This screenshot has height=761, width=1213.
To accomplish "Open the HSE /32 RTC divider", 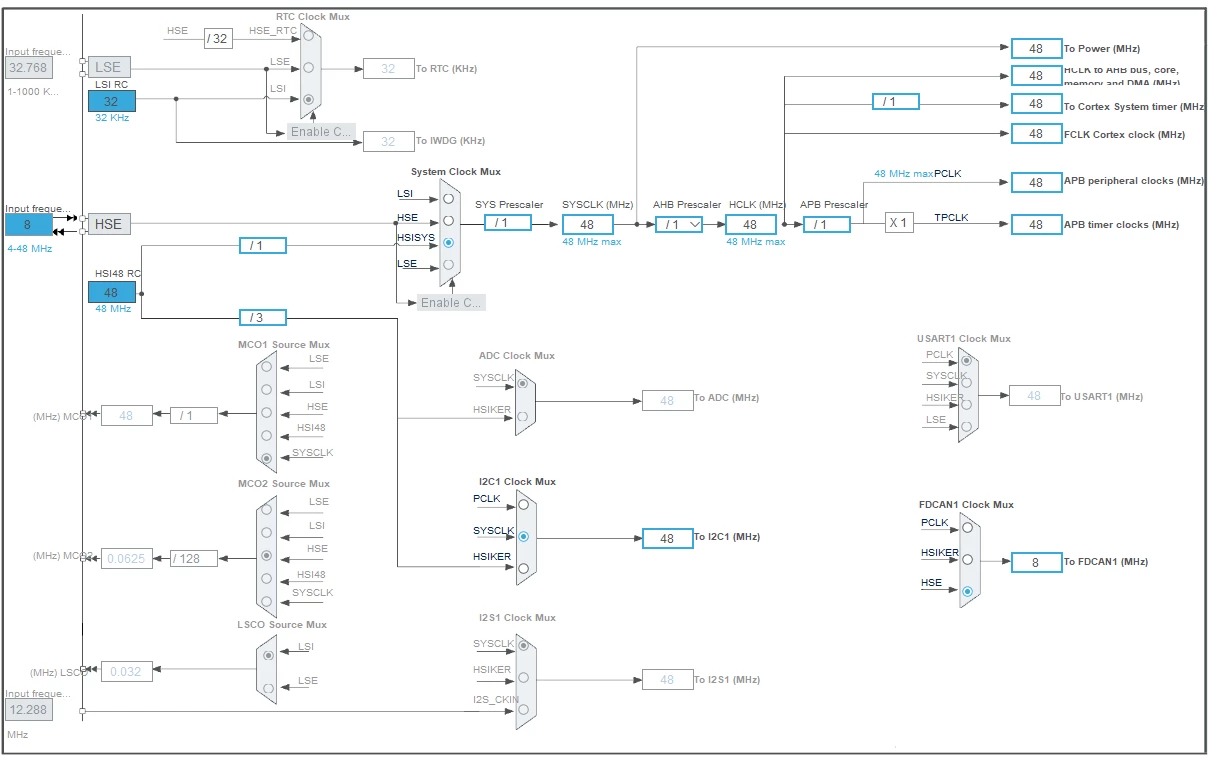I will coord(218,38).
